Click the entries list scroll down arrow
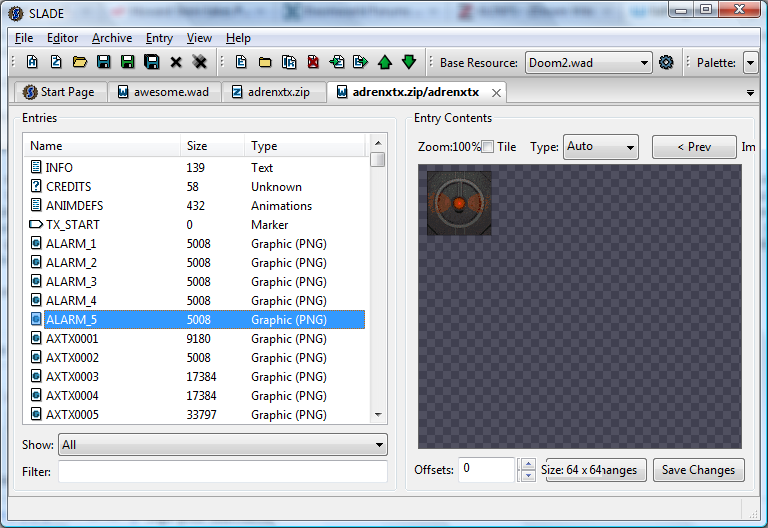768x528 pixels. [x=378, y=414]
